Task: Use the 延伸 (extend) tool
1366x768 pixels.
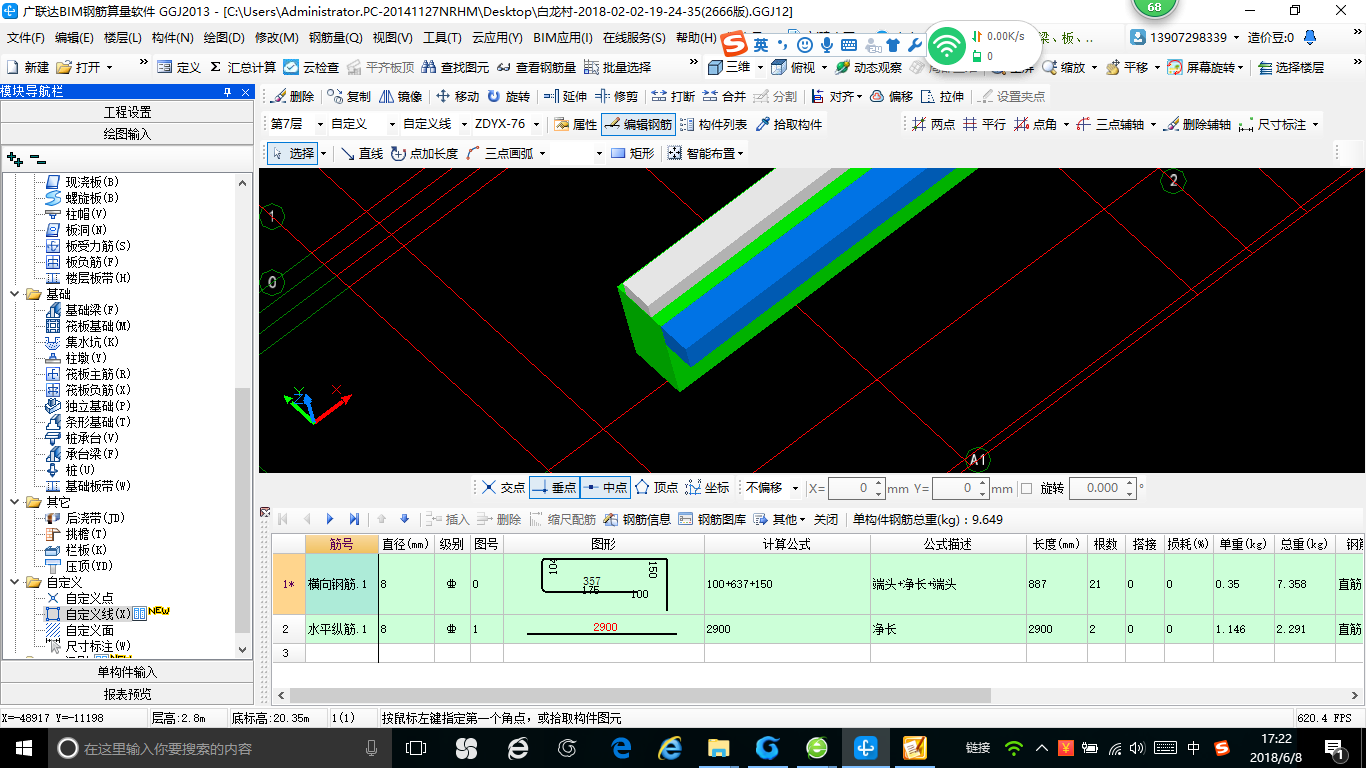Action: pos(565,97)
